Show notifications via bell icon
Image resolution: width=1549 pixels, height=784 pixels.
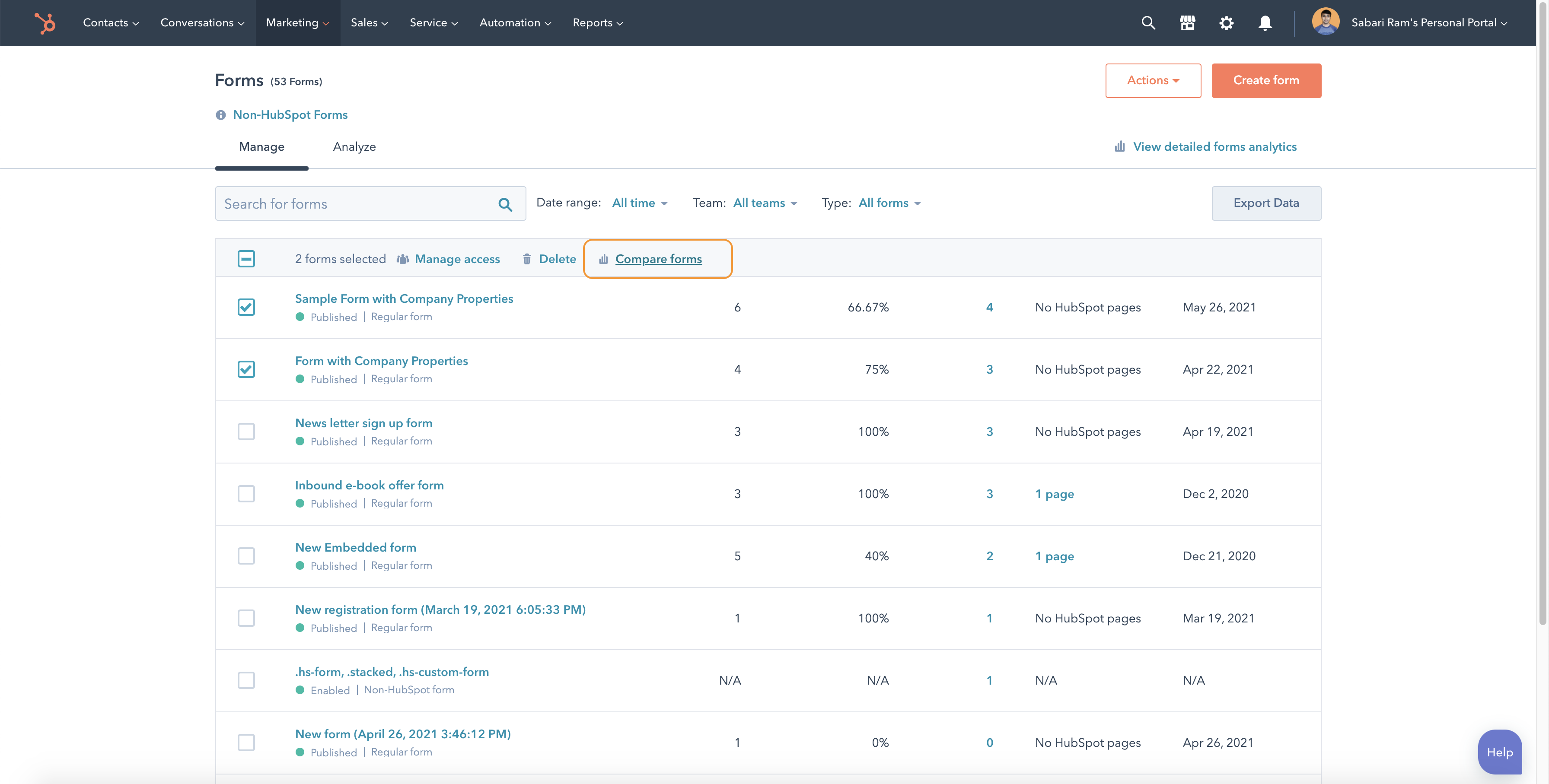tap(1265, 23)
